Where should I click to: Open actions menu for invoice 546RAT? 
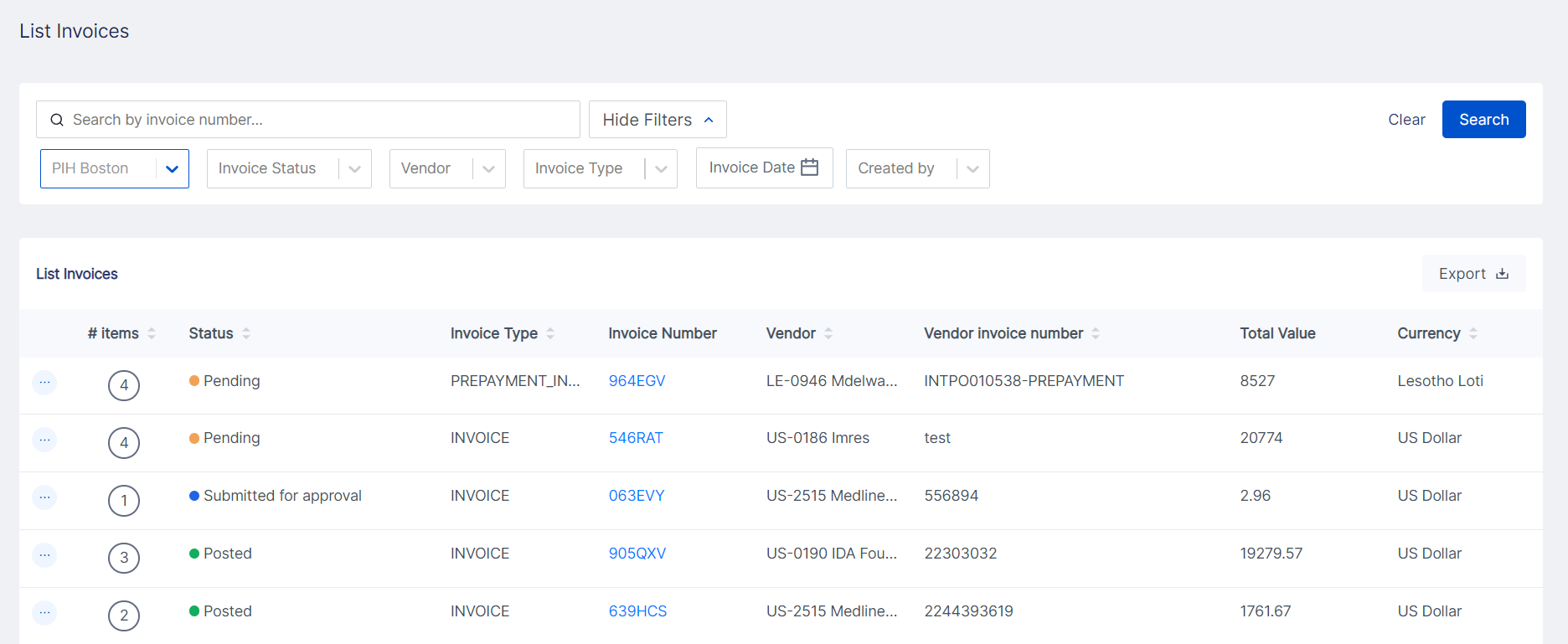coord(44,440)
